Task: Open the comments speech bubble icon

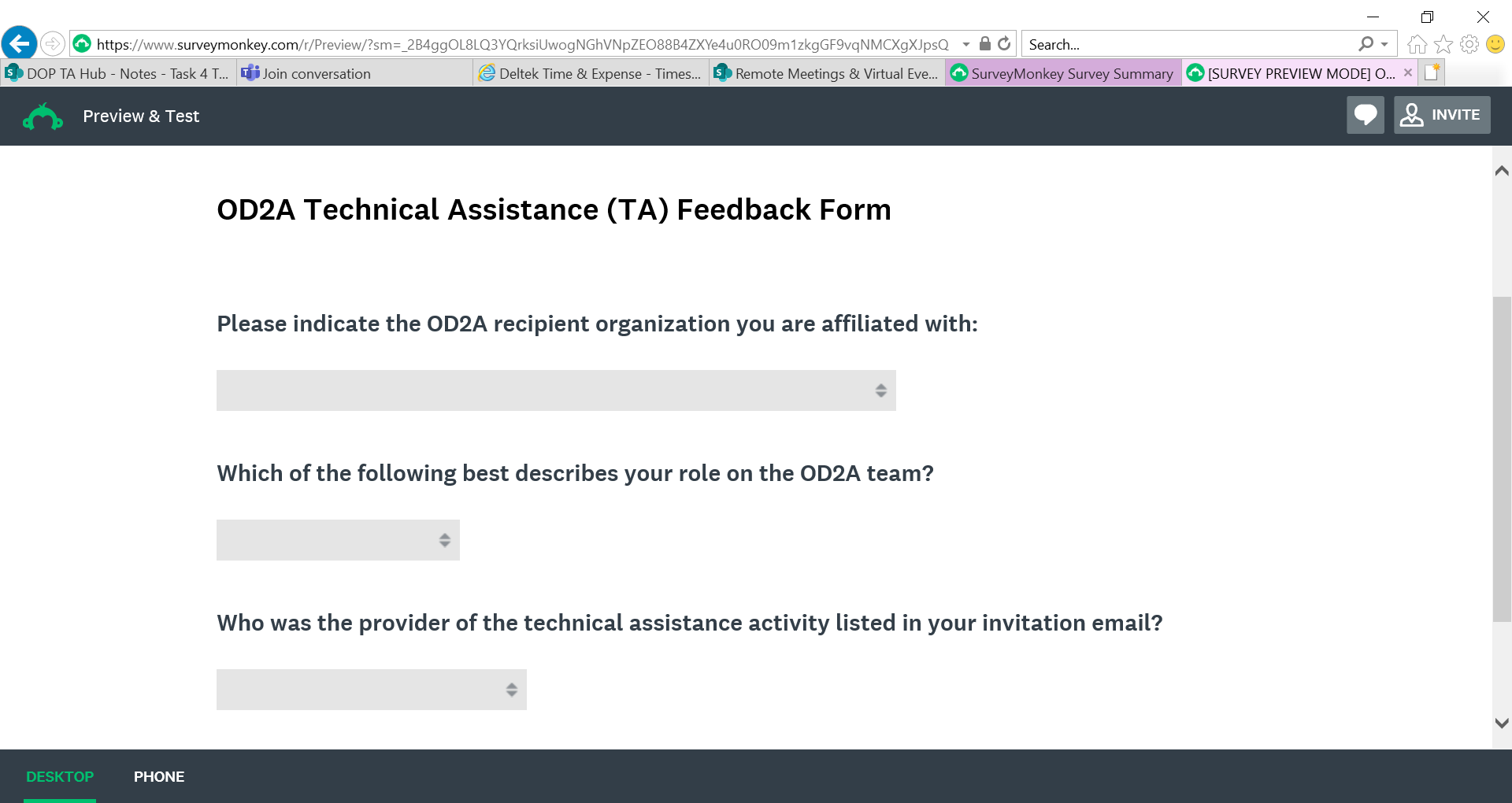Action: pos(1365,115)
